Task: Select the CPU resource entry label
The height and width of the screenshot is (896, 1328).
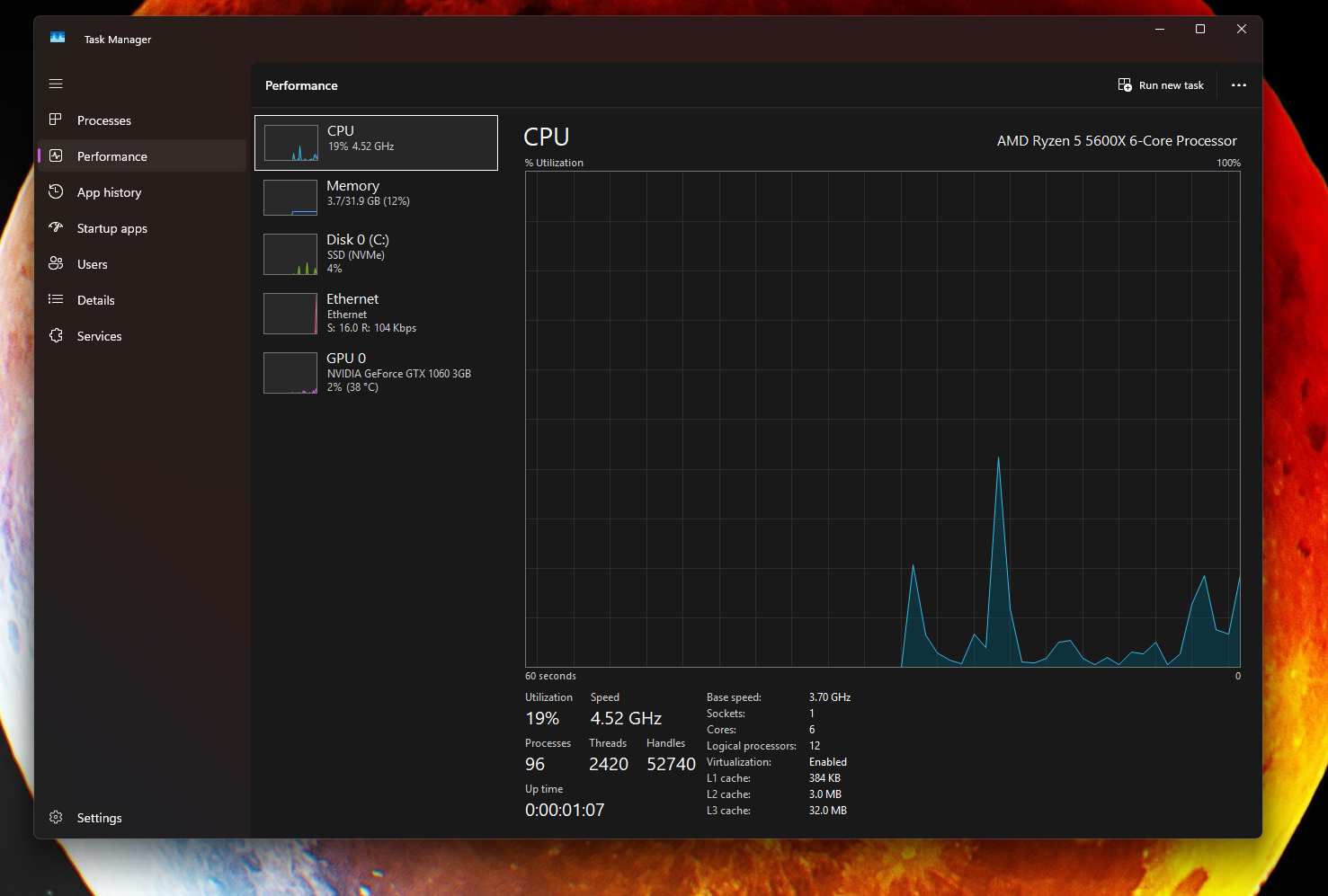Action: [x=341, y=130]
